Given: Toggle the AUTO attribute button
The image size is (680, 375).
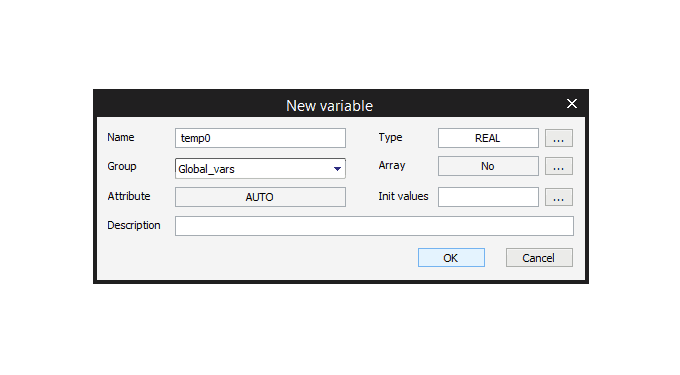Looking at the screenshot, I should coord(260,197).
